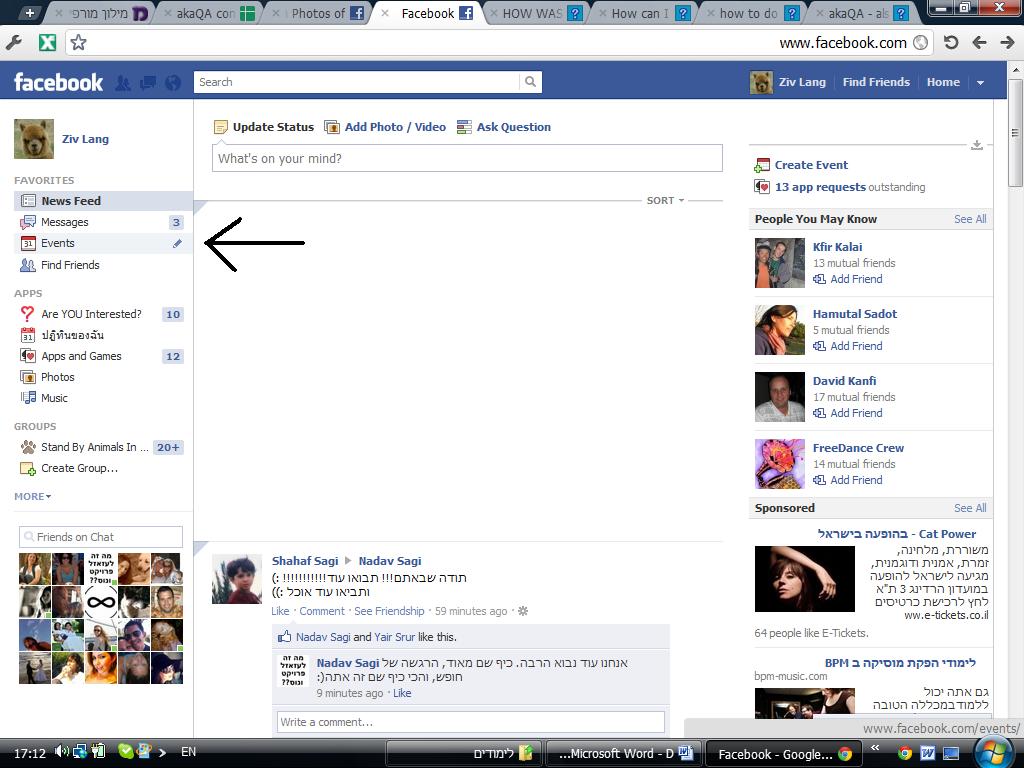Viewport: 1024px width, 768px height.
Task: Open 13 app requests link
Action: [x=820, y=187]
